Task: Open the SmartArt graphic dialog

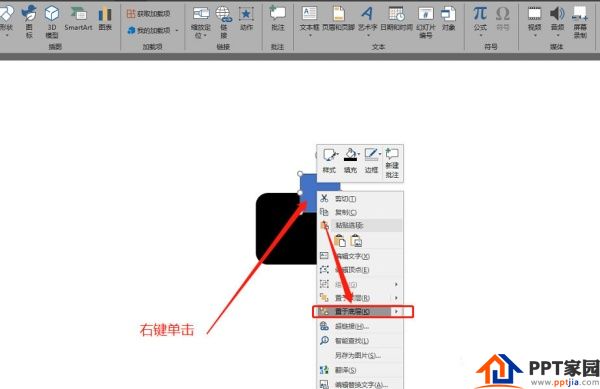Action: (78, 18)
